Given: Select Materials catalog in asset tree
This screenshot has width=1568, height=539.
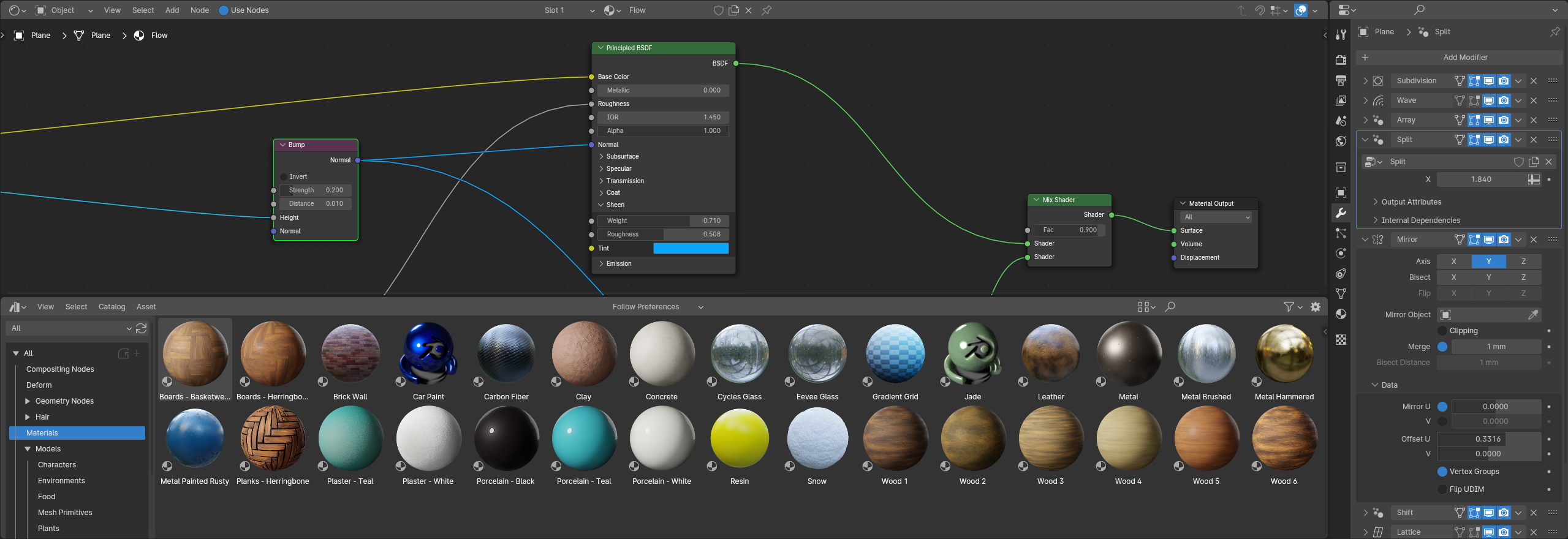Looking at the screenshot, I should click(77, 433).
